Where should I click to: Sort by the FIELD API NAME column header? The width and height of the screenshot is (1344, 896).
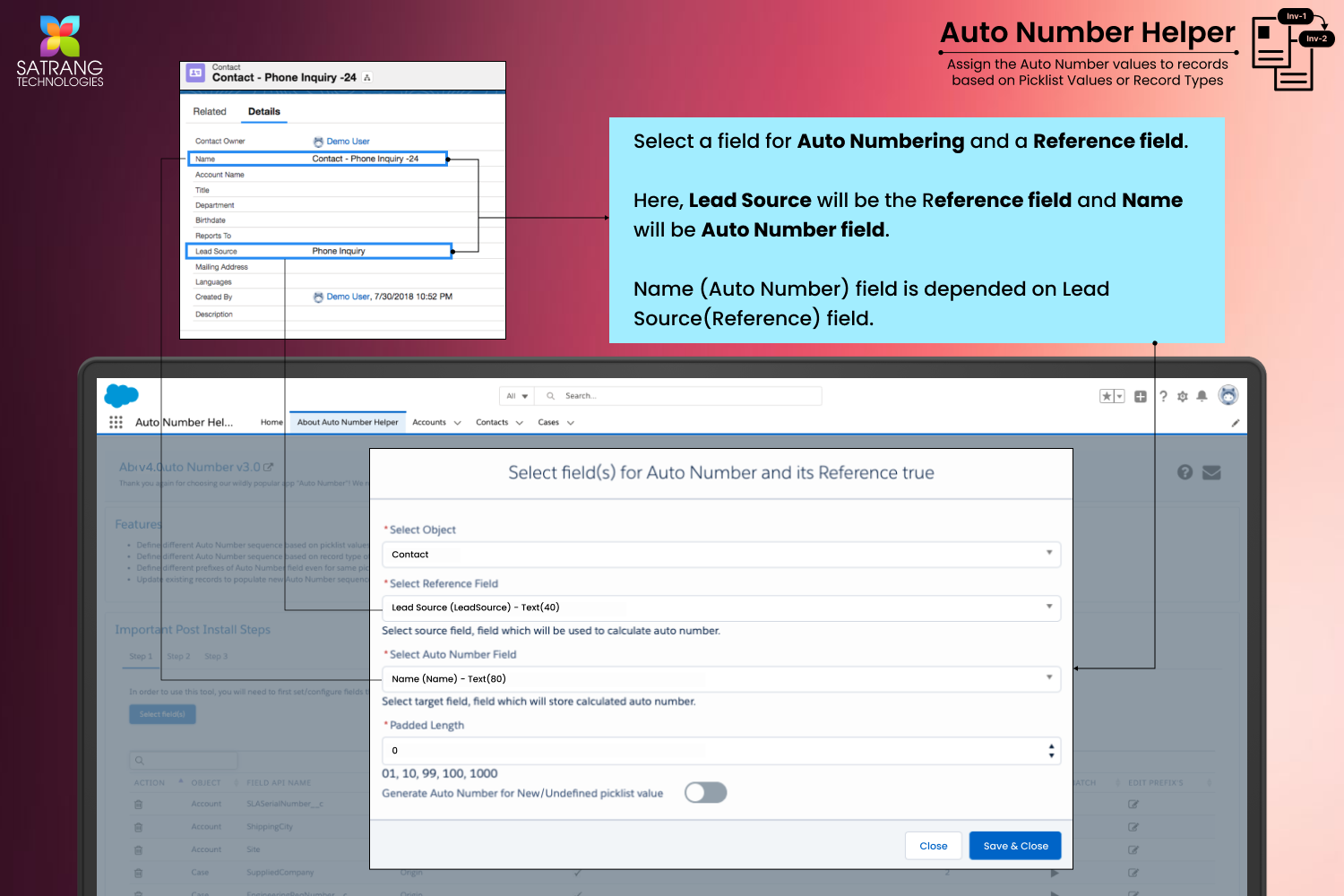[x=279, y=783]
